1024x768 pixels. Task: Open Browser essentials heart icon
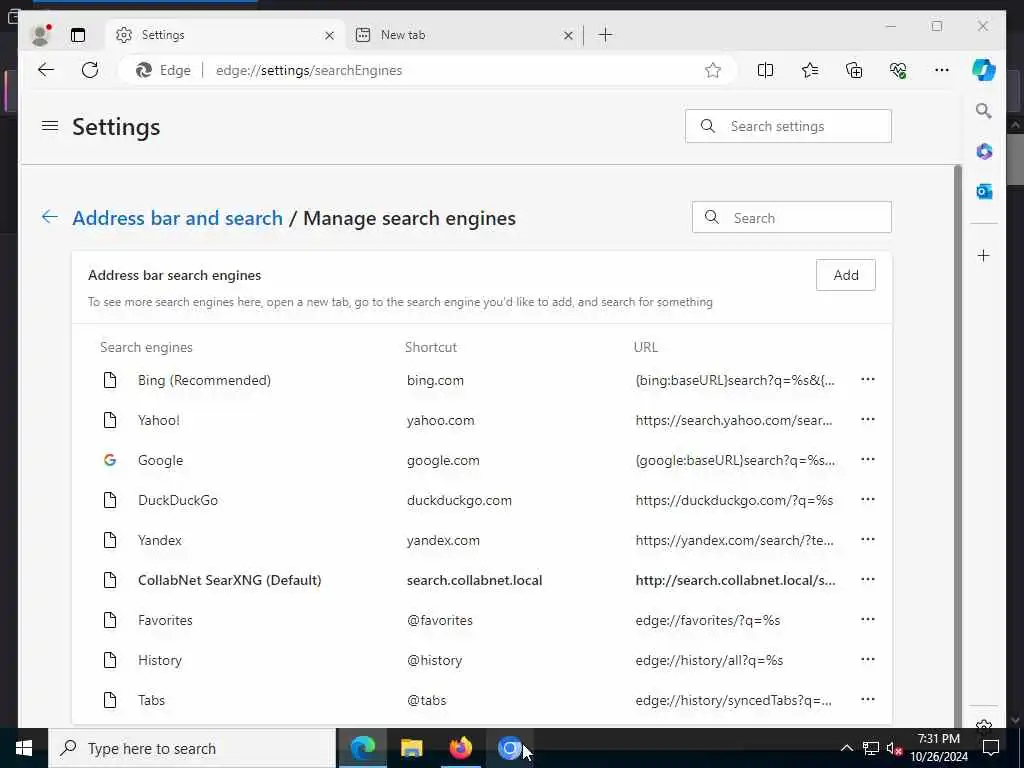point(898,70)
